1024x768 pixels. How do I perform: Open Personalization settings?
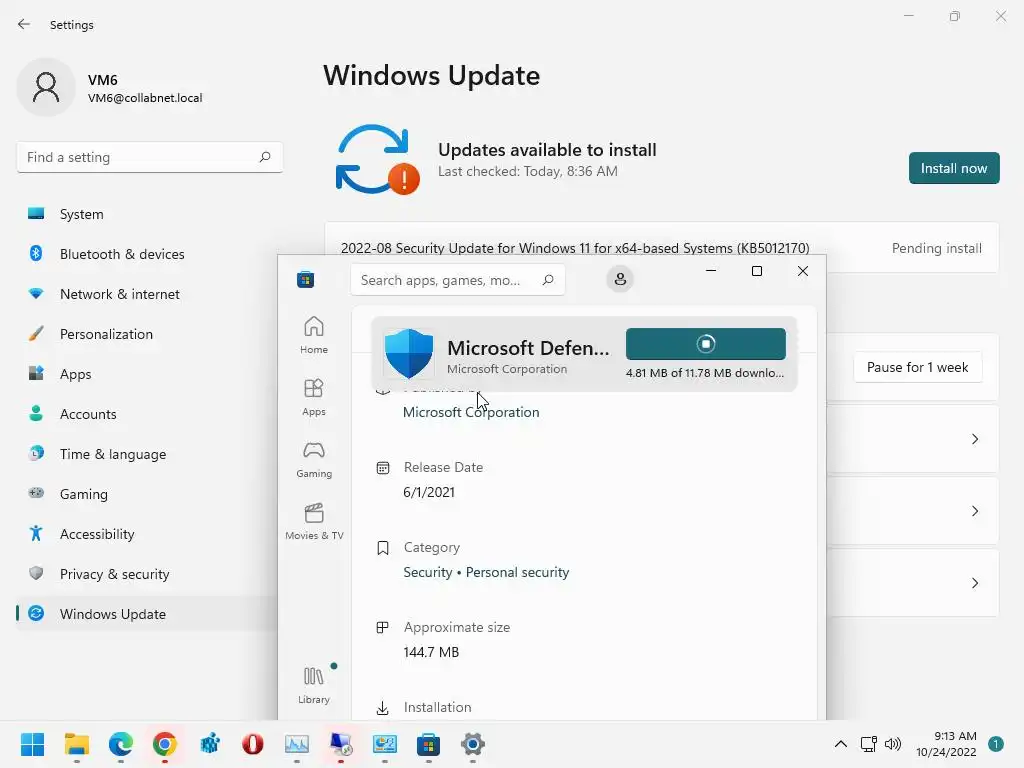coord(147,334)
